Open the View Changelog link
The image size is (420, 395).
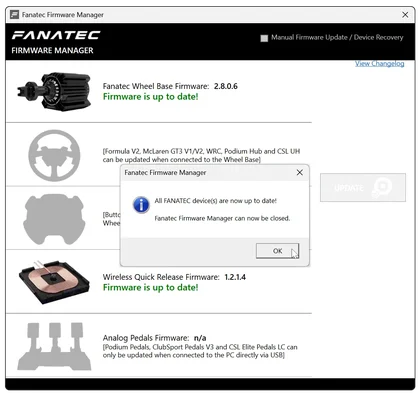(379, 63)
